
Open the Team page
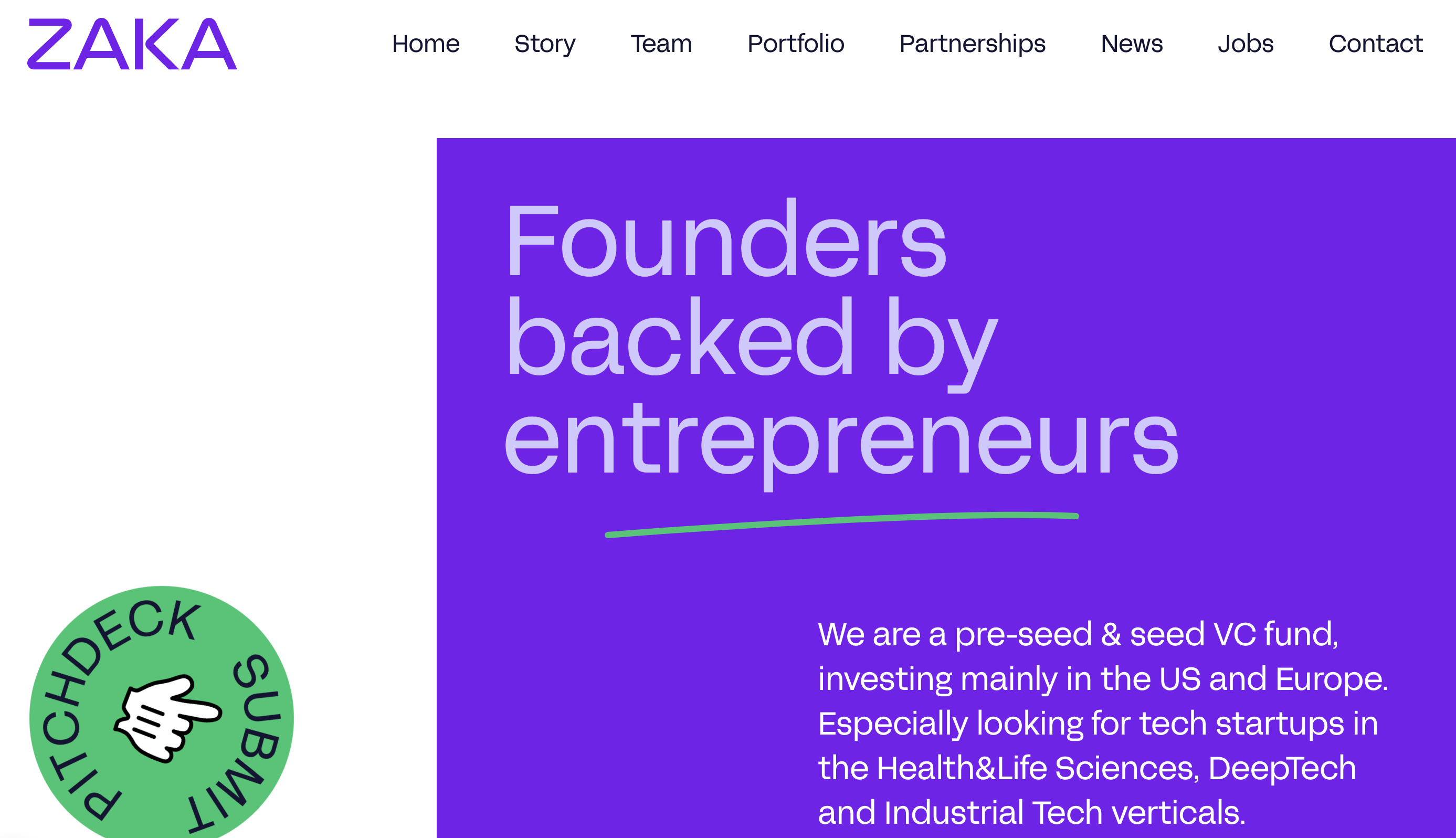(x=661, y=44)
